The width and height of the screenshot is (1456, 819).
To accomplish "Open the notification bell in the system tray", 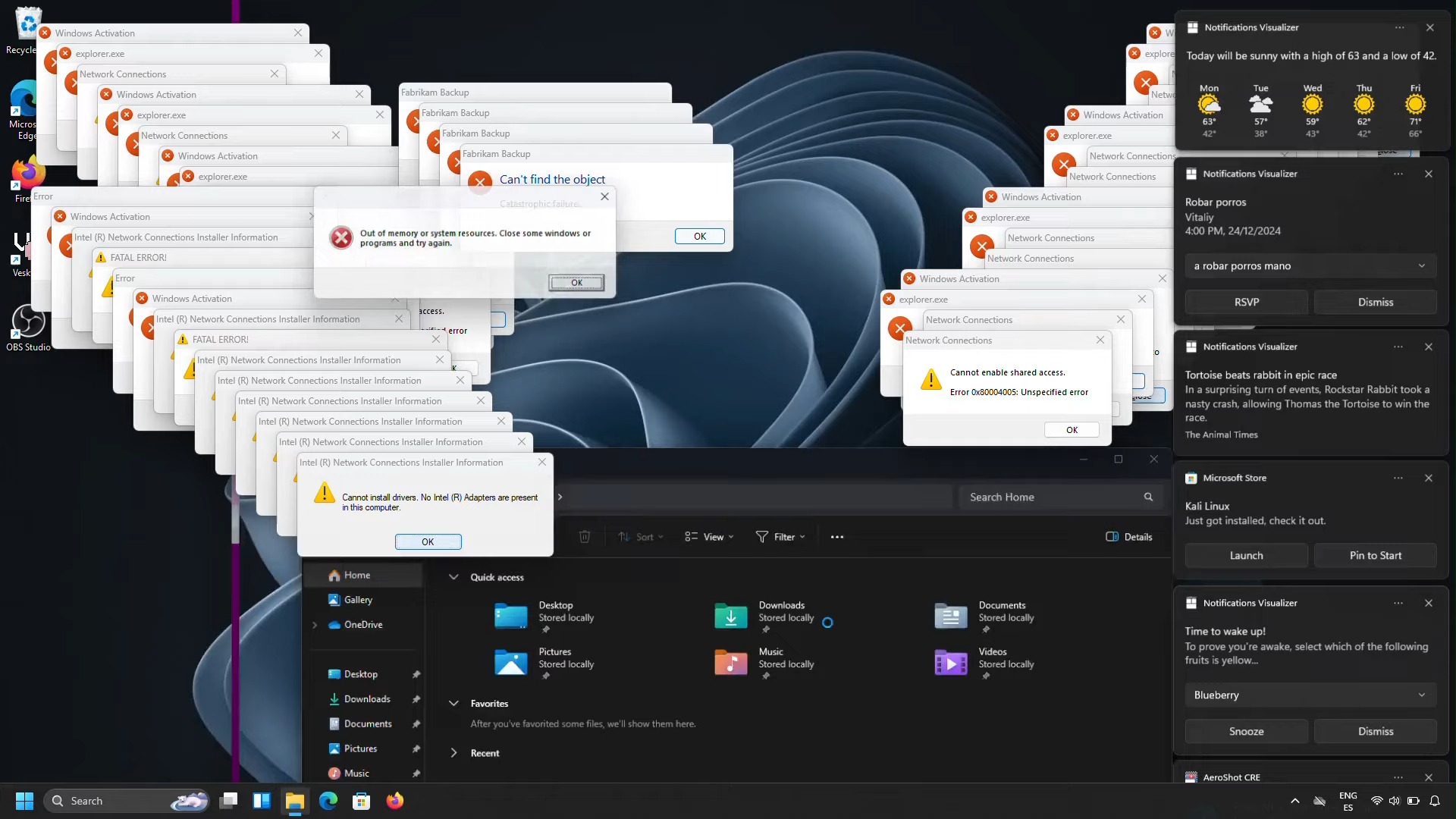I will (1435, 801).
